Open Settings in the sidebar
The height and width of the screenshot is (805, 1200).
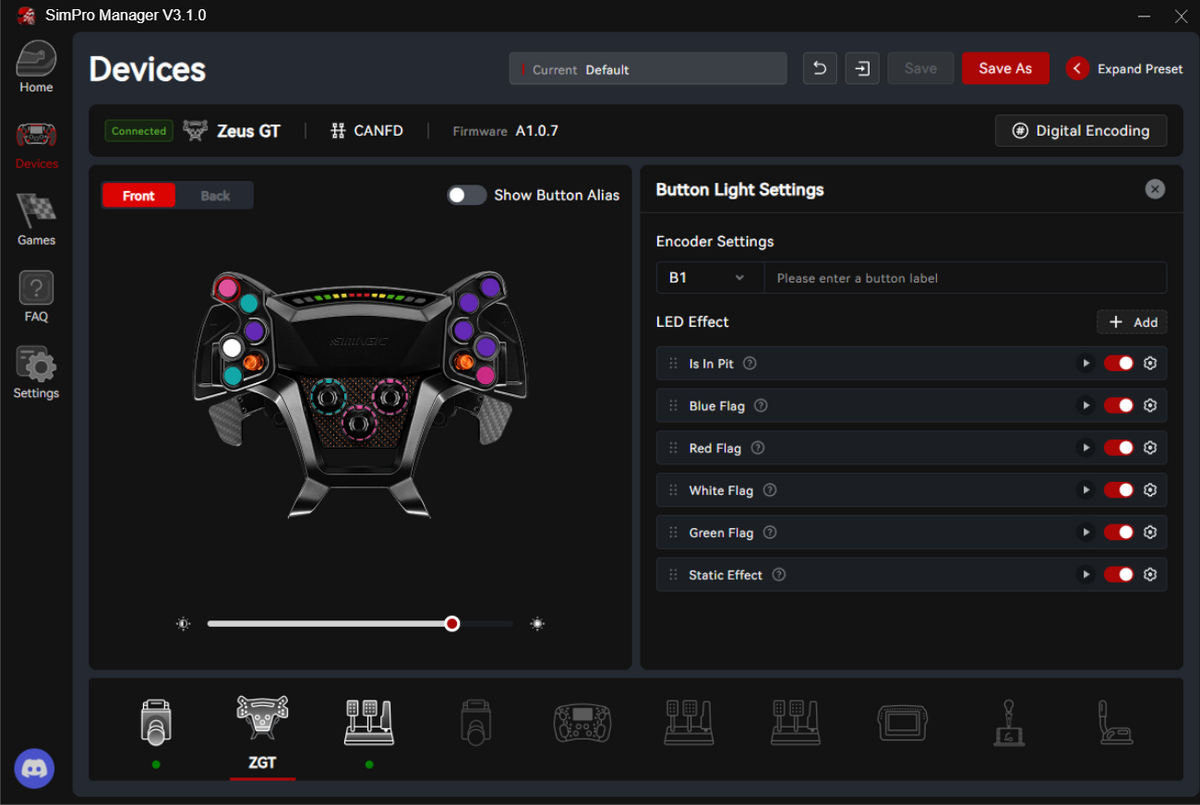pyautogui.click(x=36, y=373)
